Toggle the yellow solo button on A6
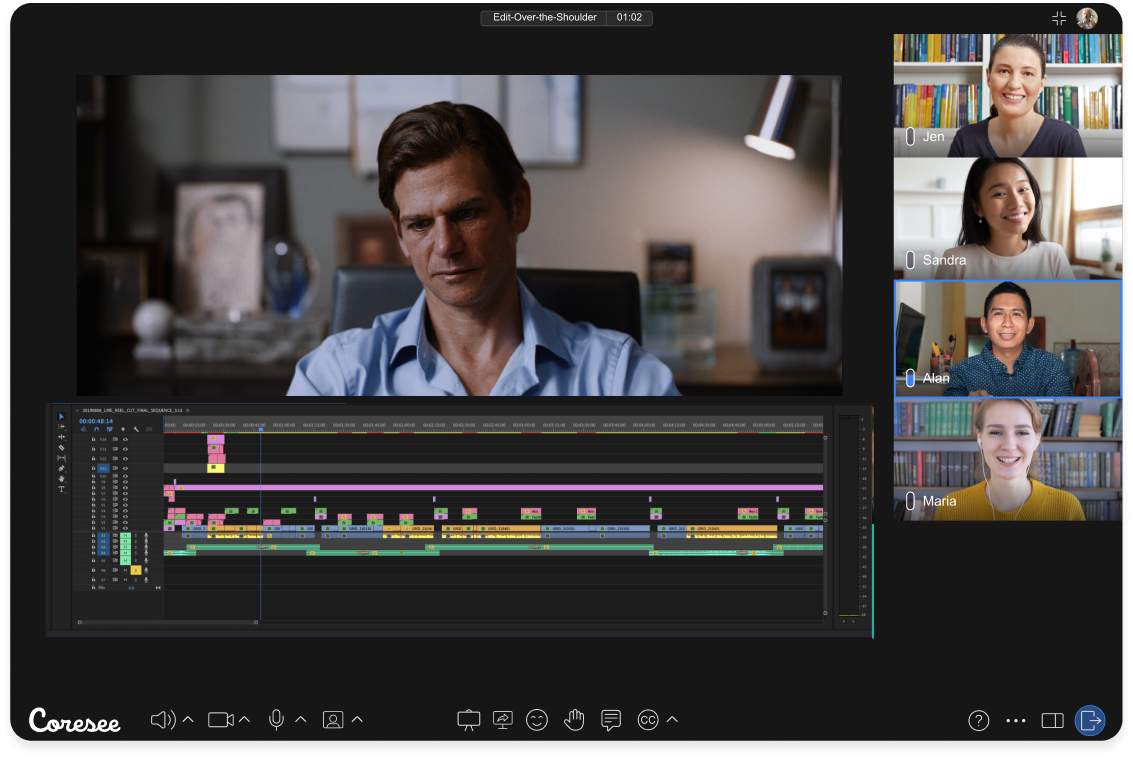 135,570
